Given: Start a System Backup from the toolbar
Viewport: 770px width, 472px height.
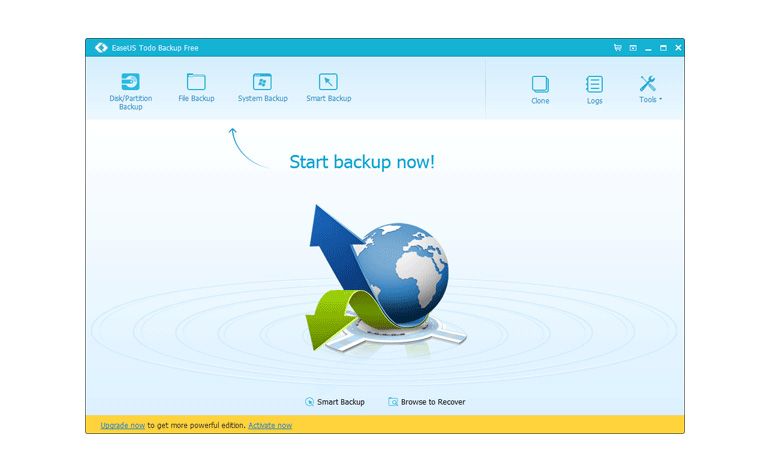Looking at the screenshot, I should tap(262, 85).
